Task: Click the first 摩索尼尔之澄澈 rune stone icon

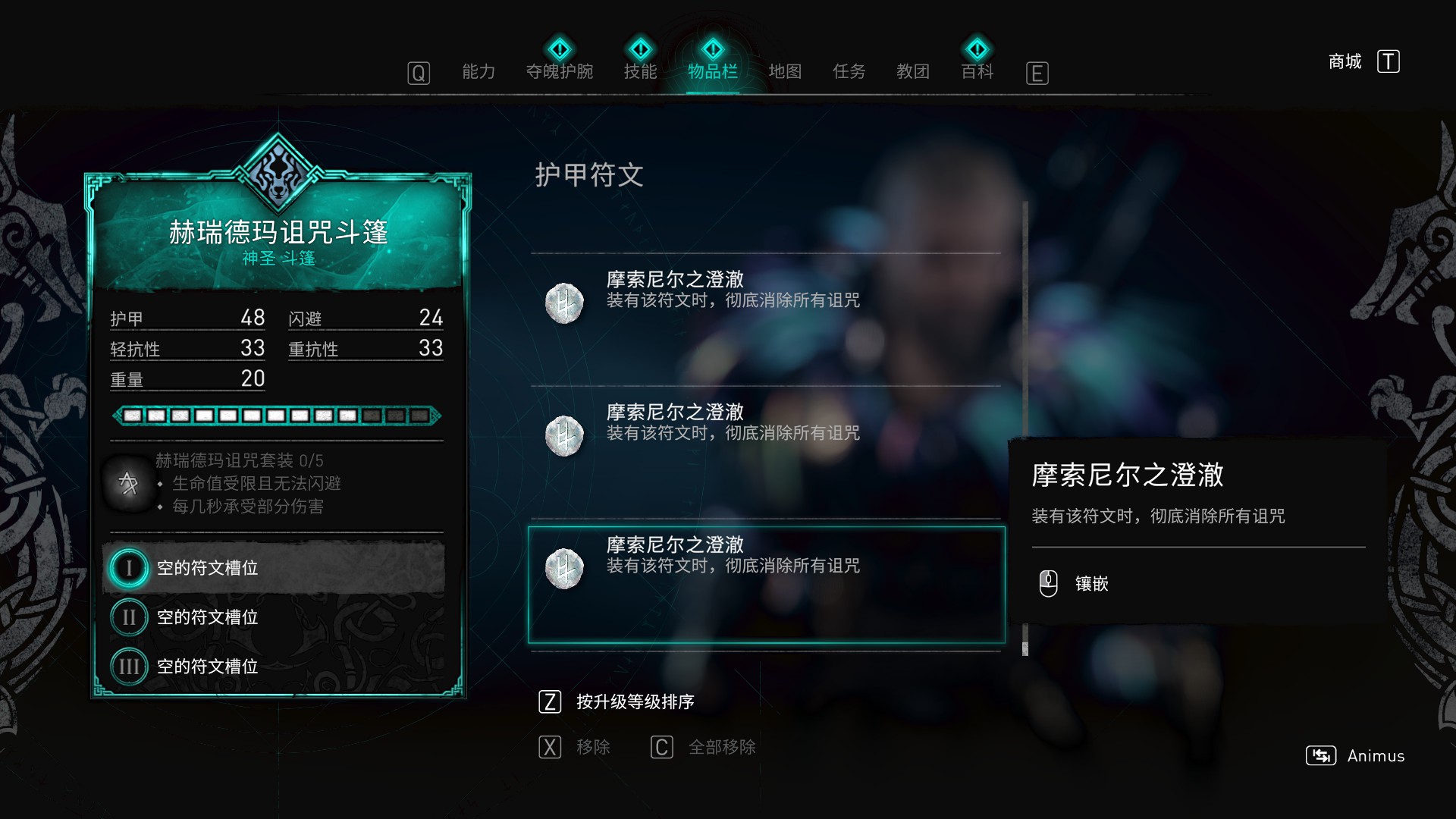Action: click(x=564, y=303)
